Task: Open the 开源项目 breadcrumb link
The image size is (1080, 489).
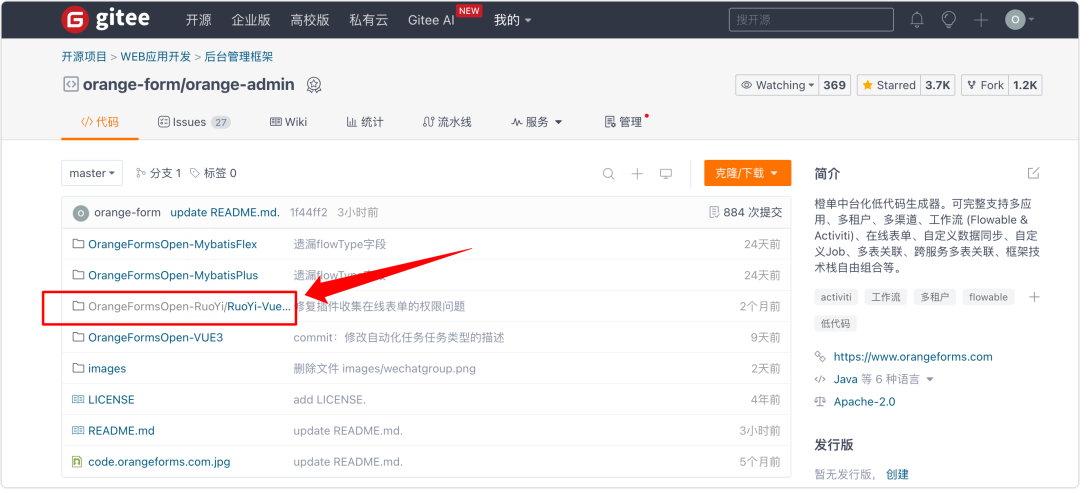Action: 84,56
